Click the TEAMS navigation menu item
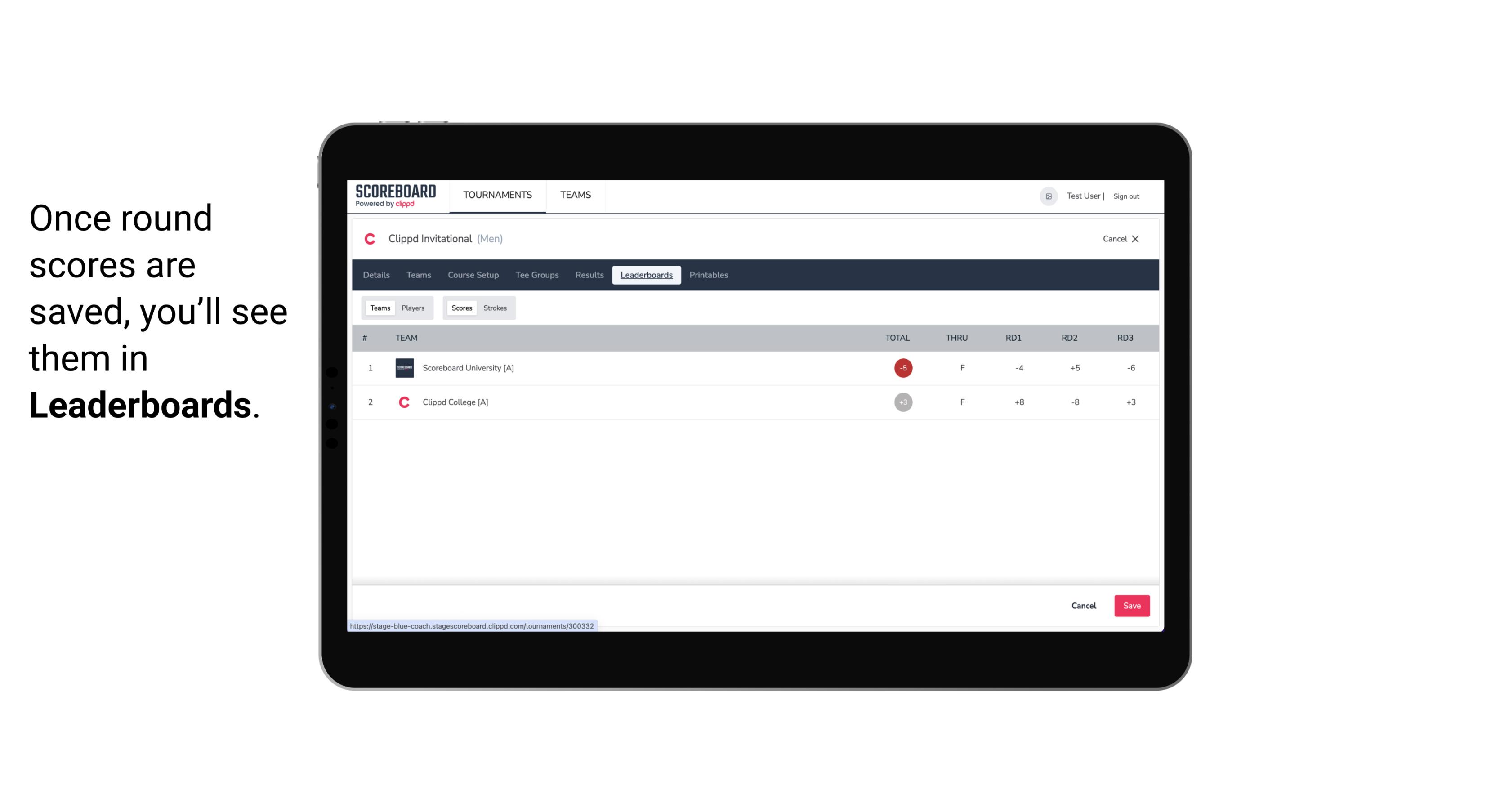 coord(575,195)
